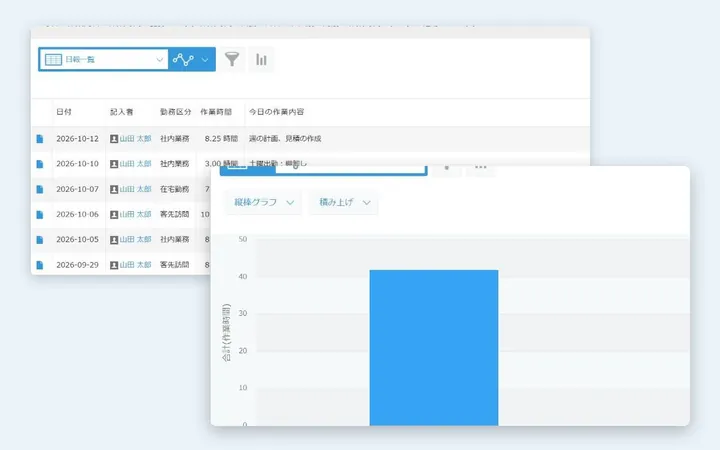Click the blue bar in the chart
Viewport: 720px width, 450px height.
[434, 348]
